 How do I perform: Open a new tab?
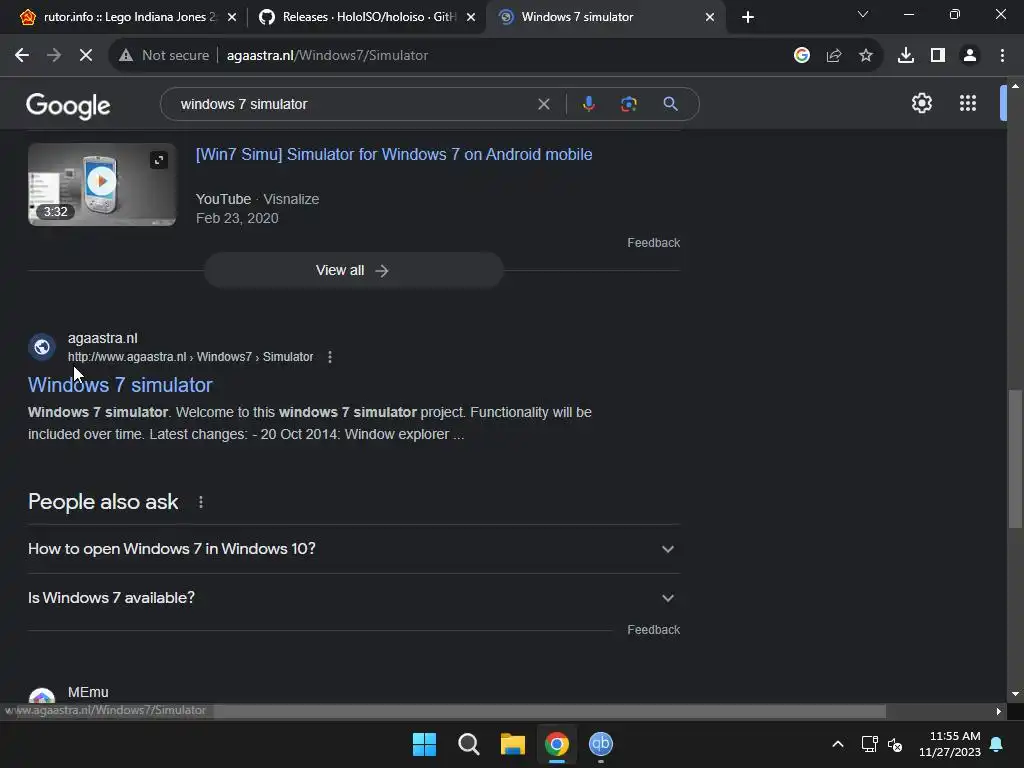(748, 17)
